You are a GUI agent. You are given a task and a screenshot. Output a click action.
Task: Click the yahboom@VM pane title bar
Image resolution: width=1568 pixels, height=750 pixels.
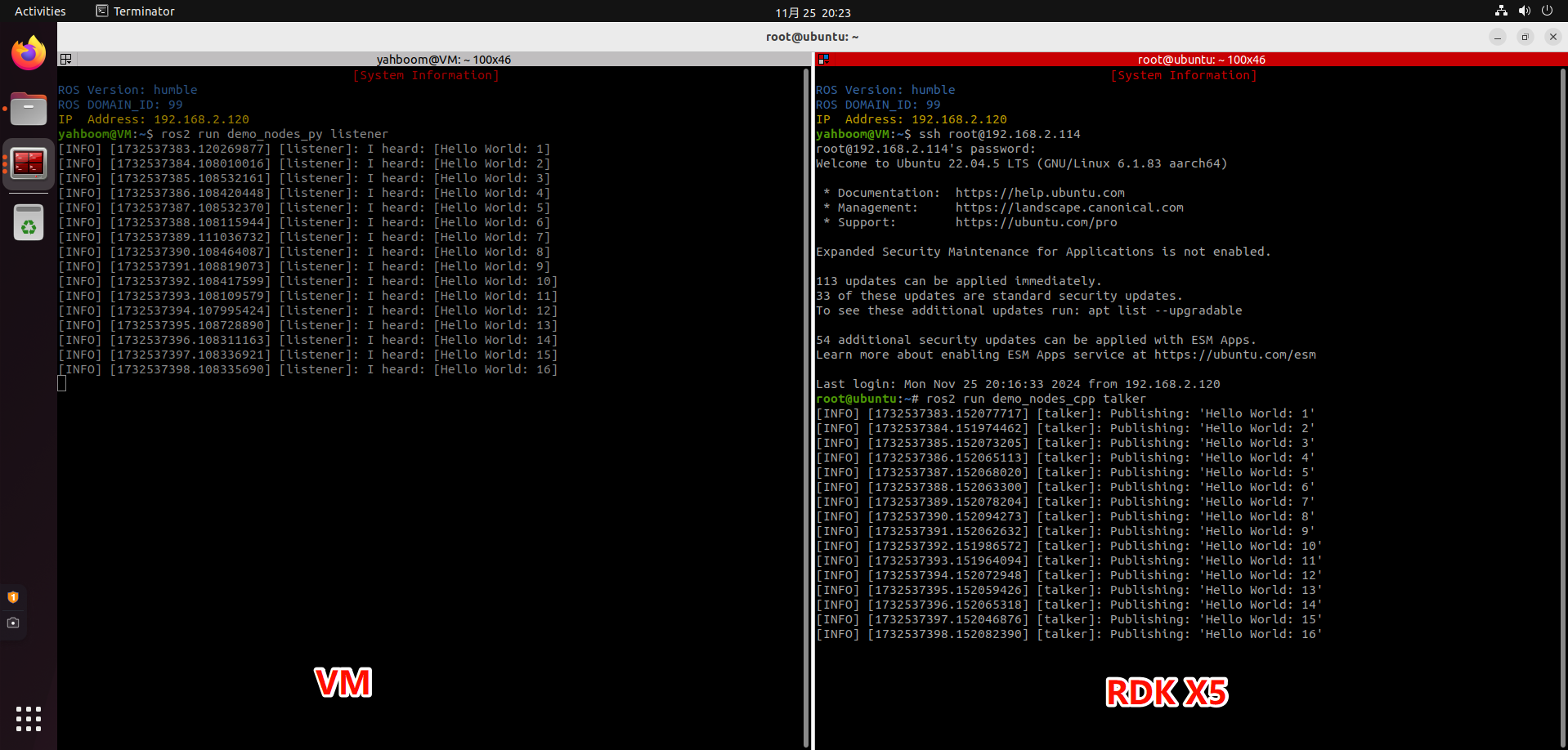(435, 59)
